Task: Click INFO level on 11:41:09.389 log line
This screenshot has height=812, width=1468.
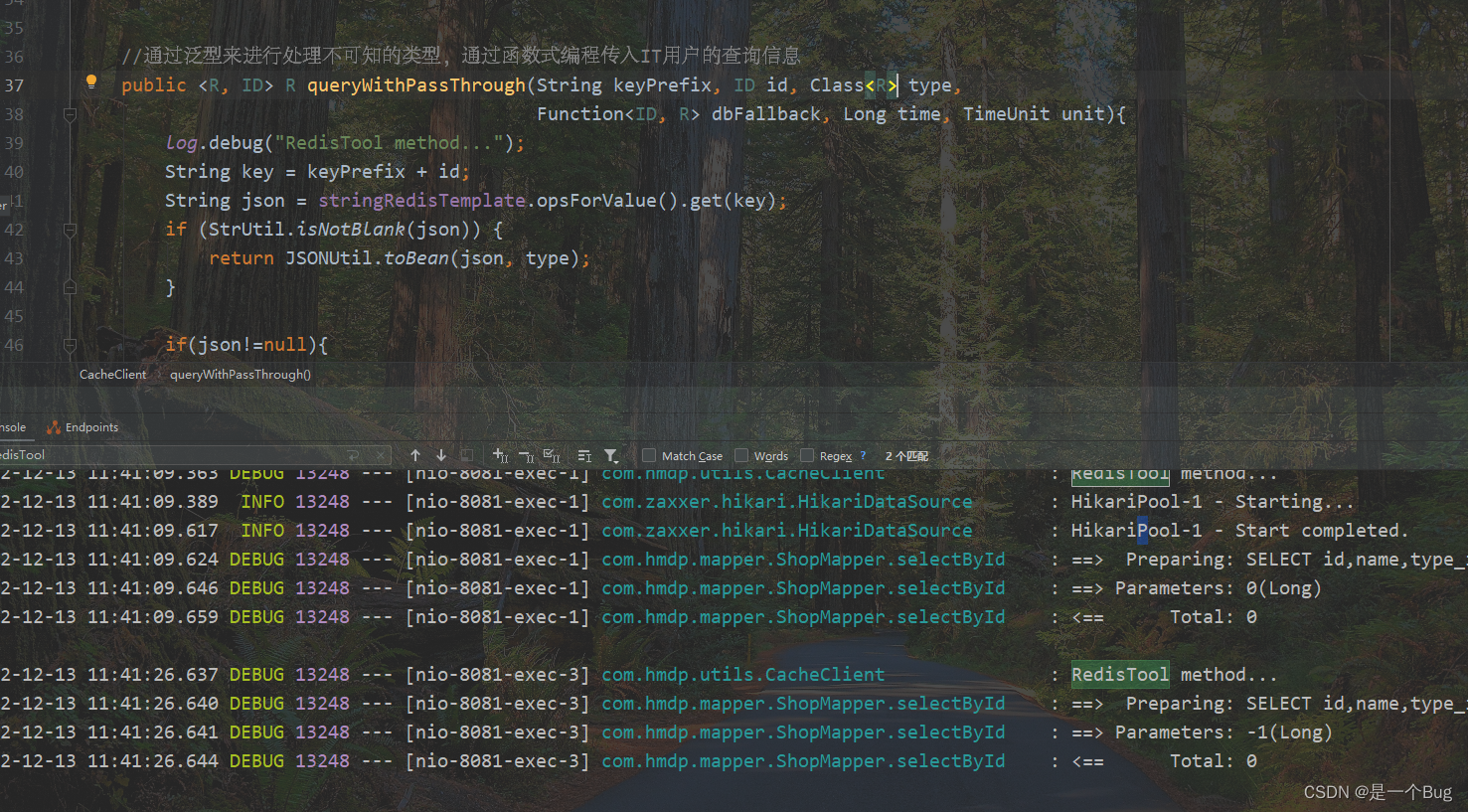Action: coord(262,502)
